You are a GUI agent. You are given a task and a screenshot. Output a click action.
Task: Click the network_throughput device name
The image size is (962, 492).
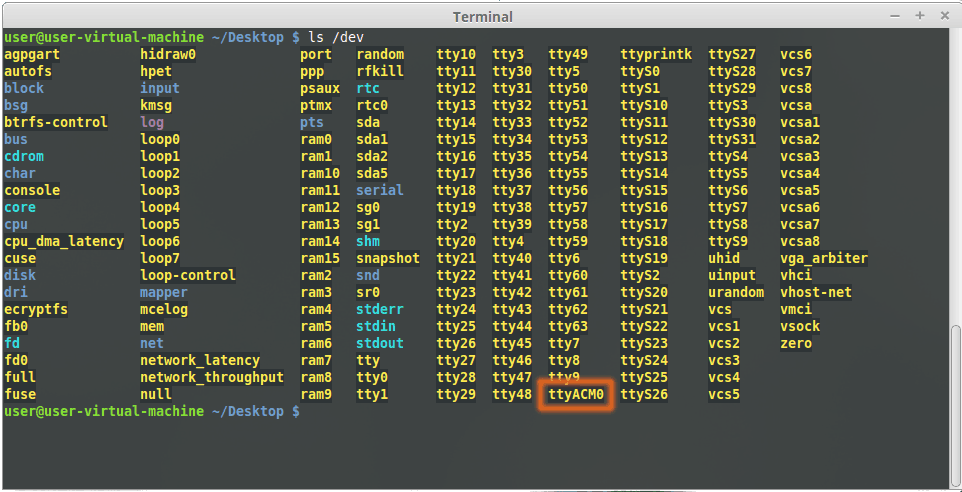211,378
